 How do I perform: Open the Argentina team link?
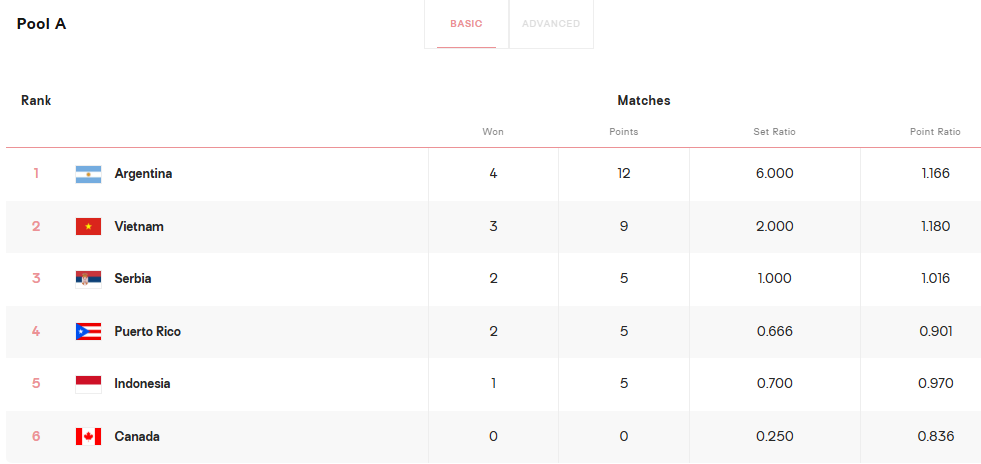click(143, 174)
